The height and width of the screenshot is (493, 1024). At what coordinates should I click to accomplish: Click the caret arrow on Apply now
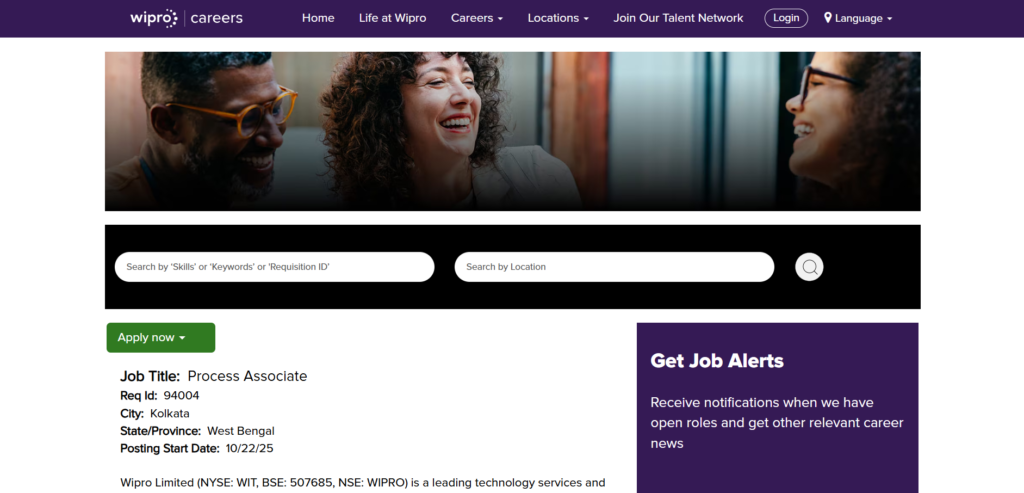(182, 338)
